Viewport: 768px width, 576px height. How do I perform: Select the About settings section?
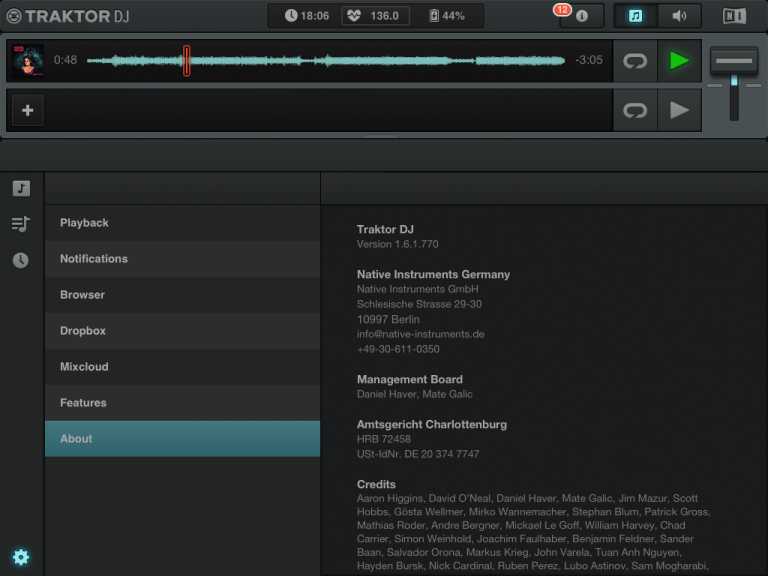coord(182,439)
